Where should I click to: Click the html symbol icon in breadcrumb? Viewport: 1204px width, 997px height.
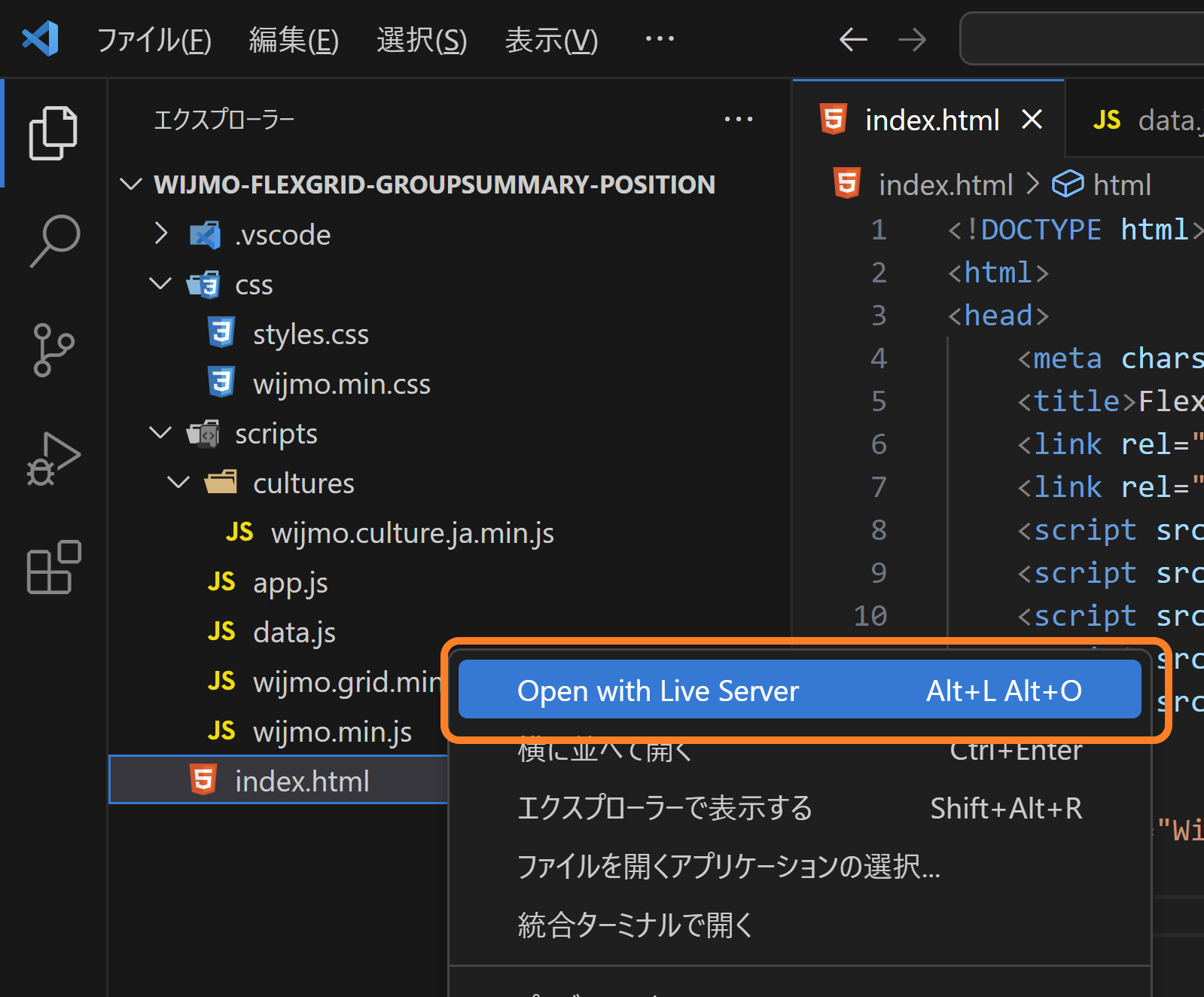(x=1068, y=184)
